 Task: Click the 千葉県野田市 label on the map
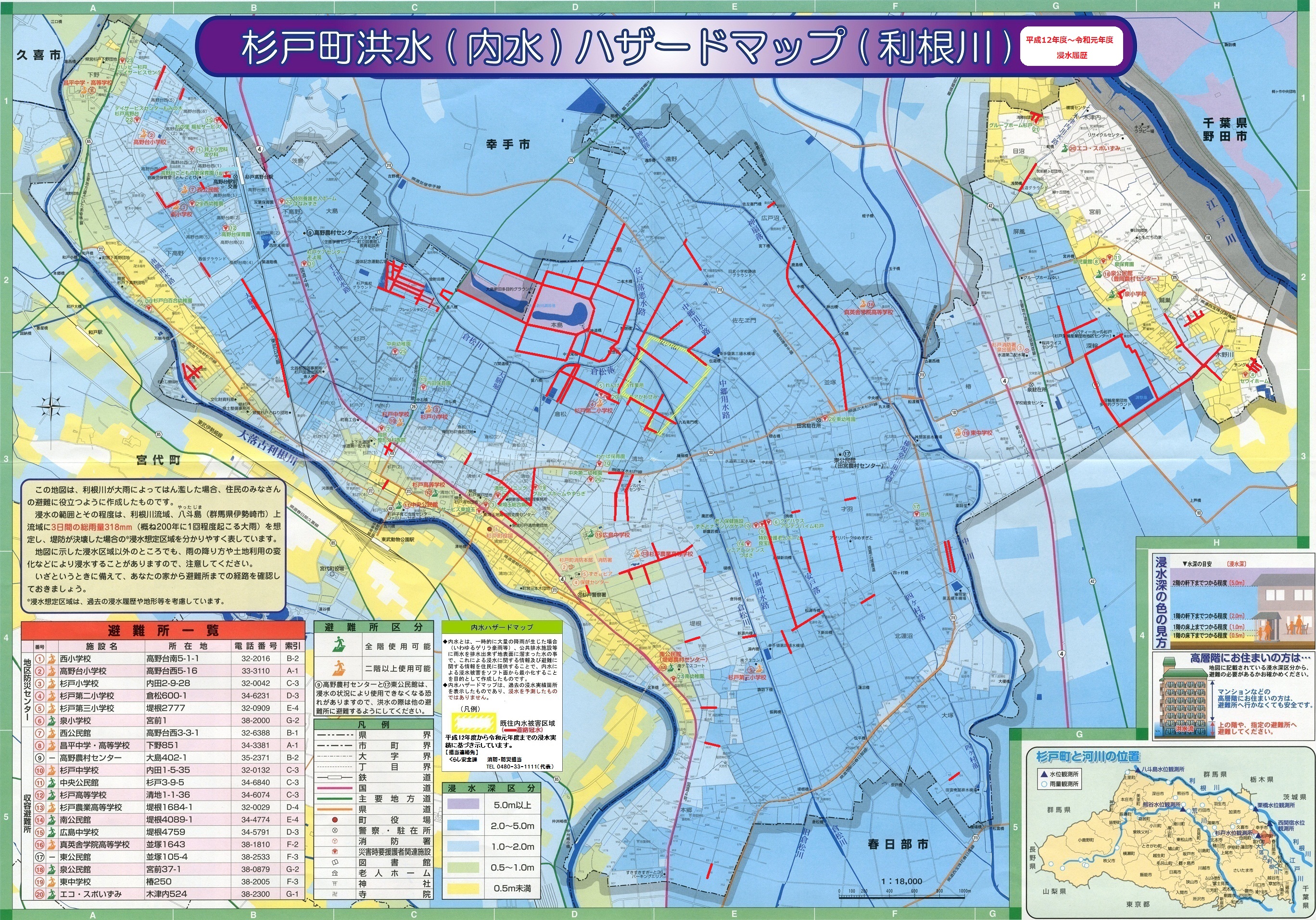1226,129
